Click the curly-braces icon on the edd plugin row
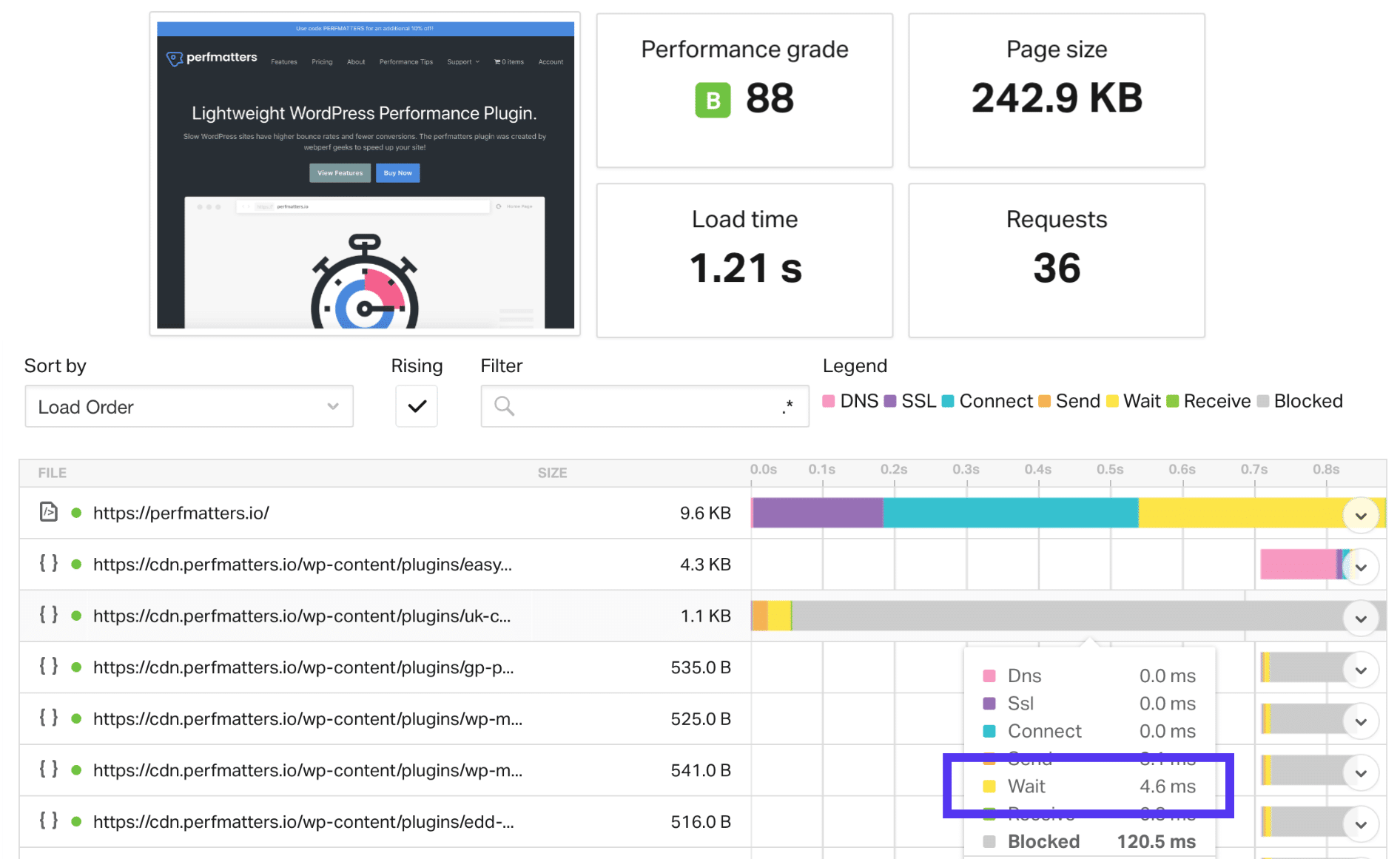 coord(47,821)
